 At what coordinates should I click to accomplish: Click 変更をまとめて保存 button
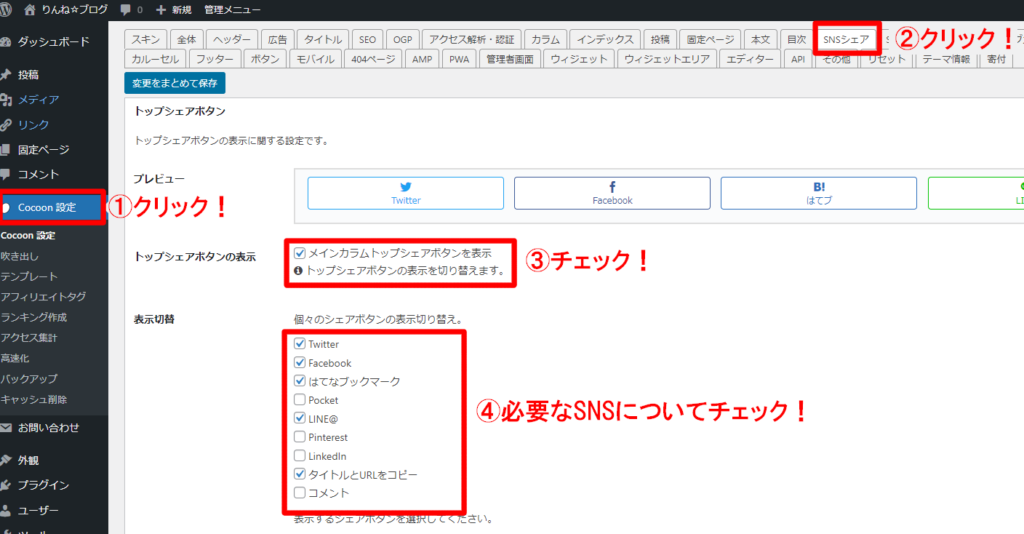[175, 83]
